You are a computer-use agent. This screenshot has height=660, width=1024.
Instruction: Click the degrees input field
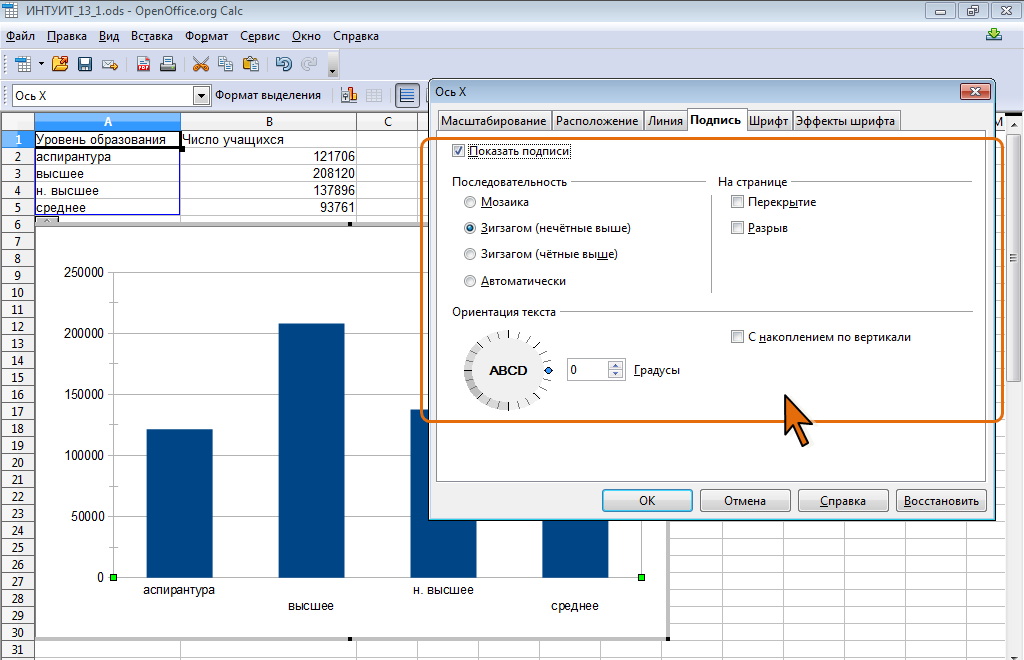click(587, 370)
